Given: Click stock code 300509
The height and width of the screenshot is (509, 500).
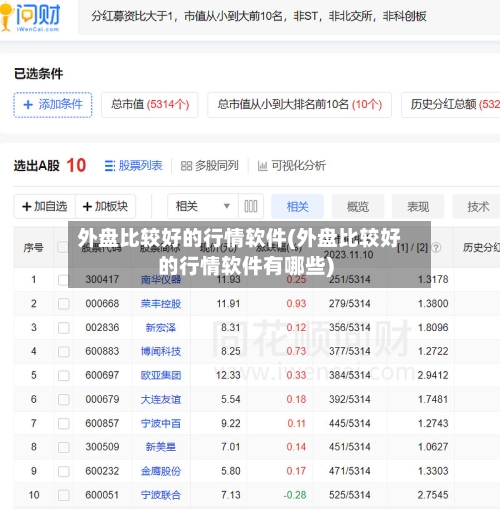Looking at the screenshot, I should tap(102, 447).
